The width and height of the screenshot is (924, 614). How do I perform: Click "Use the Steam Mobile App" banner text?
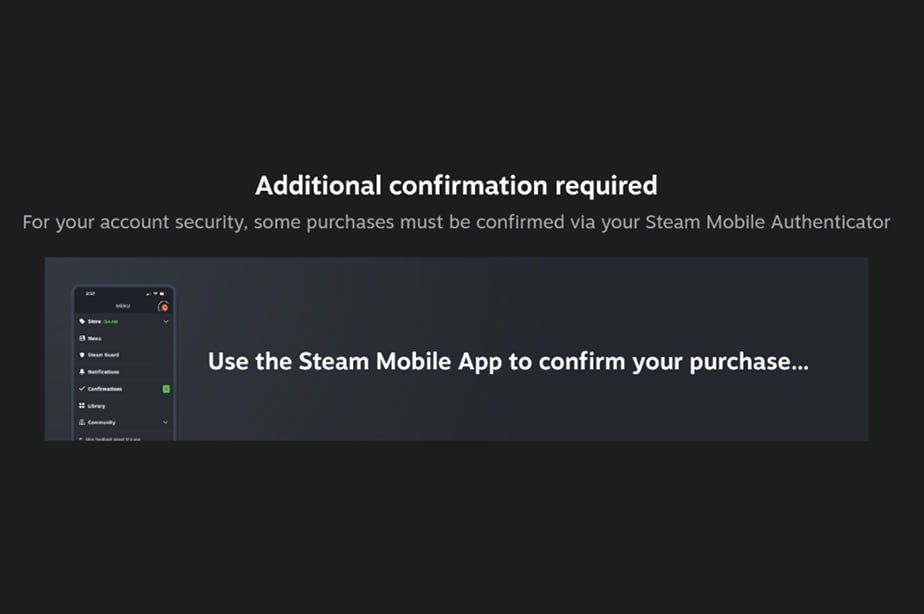tap(508, 362)
